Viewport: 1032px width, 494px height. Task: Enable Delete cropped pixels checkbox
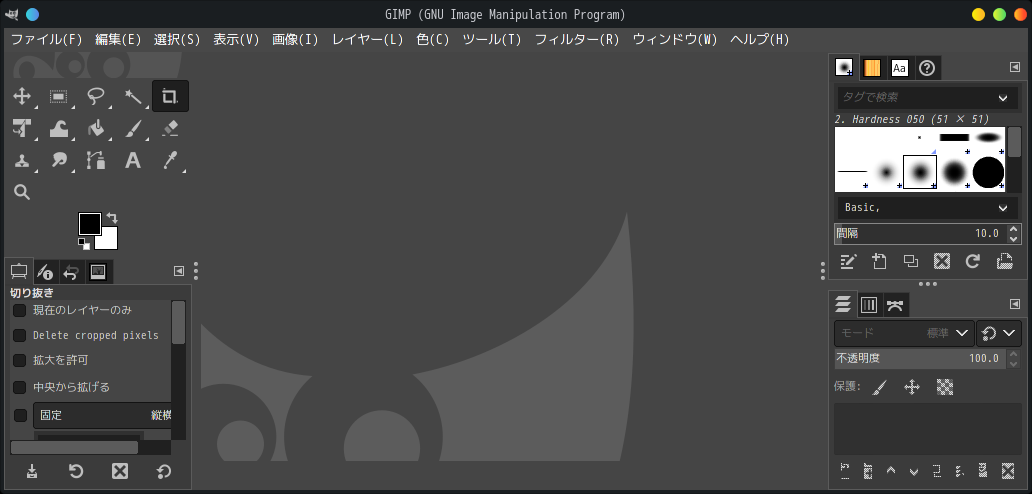point(20,335)
